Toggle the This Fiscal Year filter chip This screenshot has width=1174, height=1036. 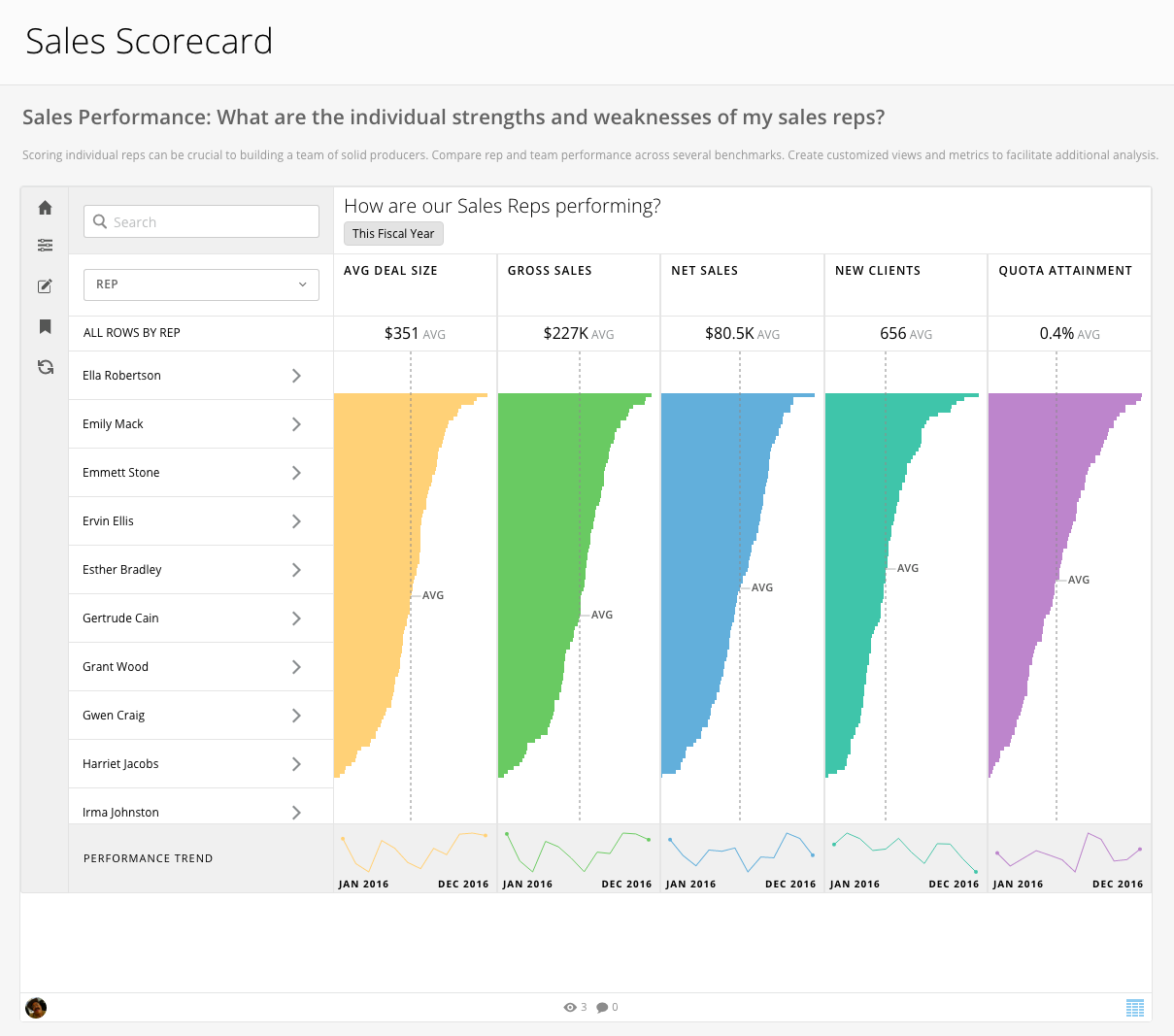point(393,233)
